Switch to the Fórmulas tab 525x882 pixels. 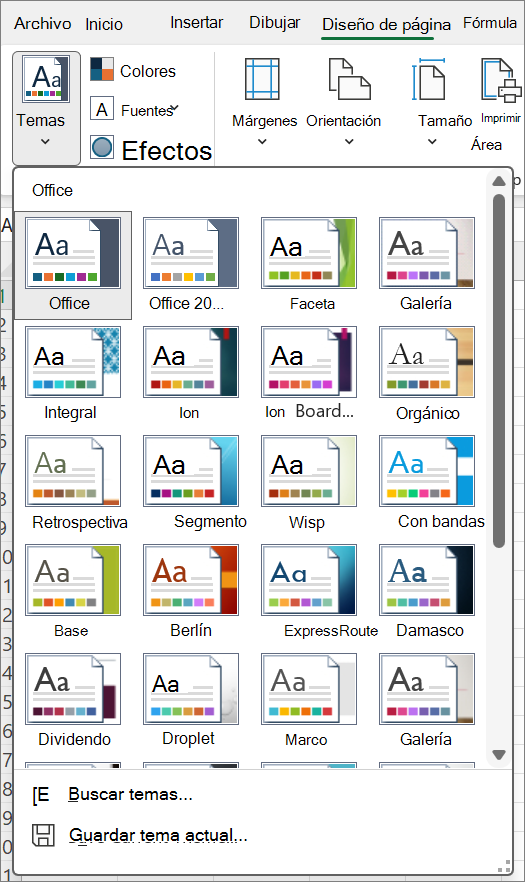point(490,23)
